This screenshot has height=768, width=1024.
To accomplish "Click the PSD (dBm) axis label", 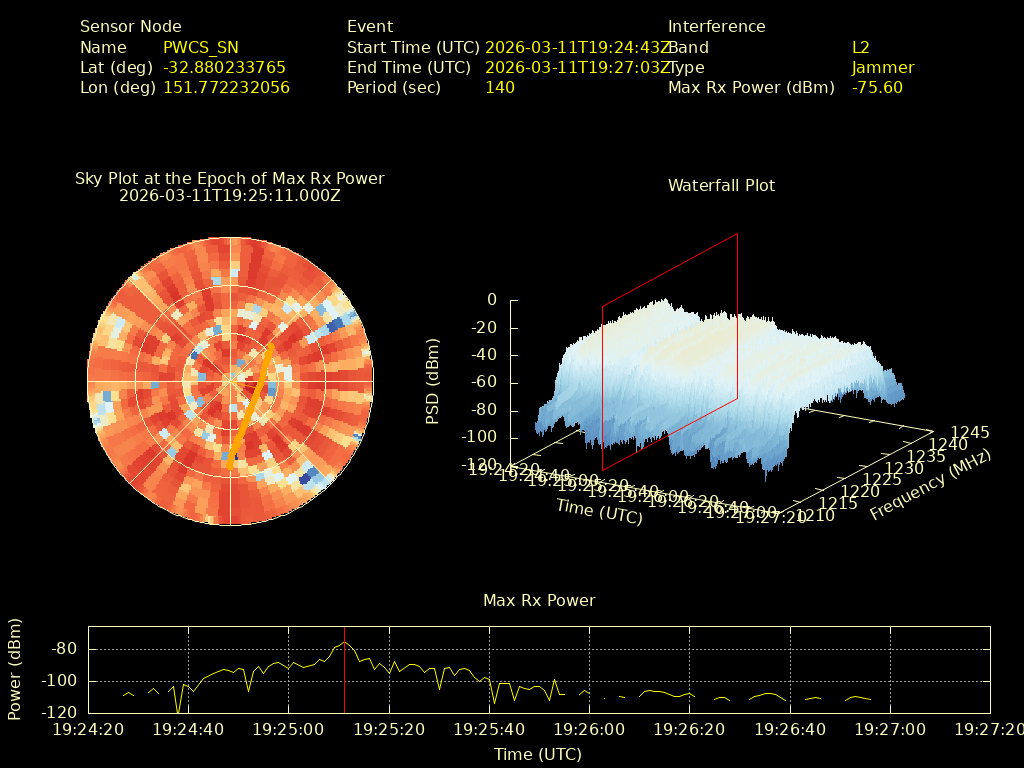I will pyautogui.click(x=433, y=381).
